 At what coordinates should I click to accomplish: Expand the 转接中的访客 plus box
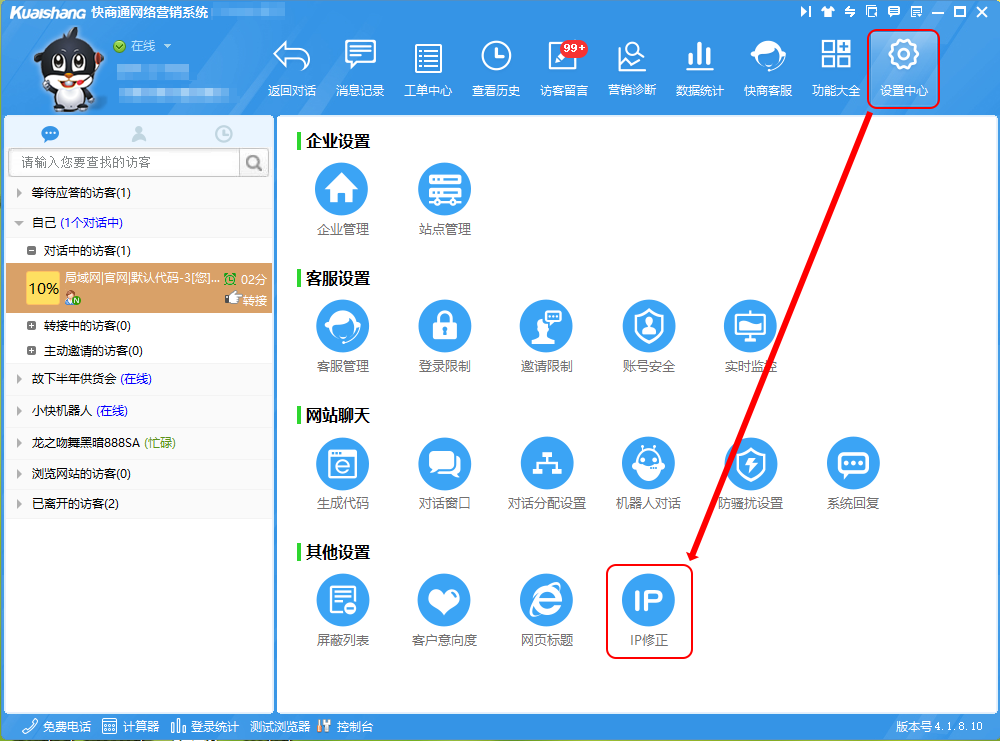coord(32,326)
